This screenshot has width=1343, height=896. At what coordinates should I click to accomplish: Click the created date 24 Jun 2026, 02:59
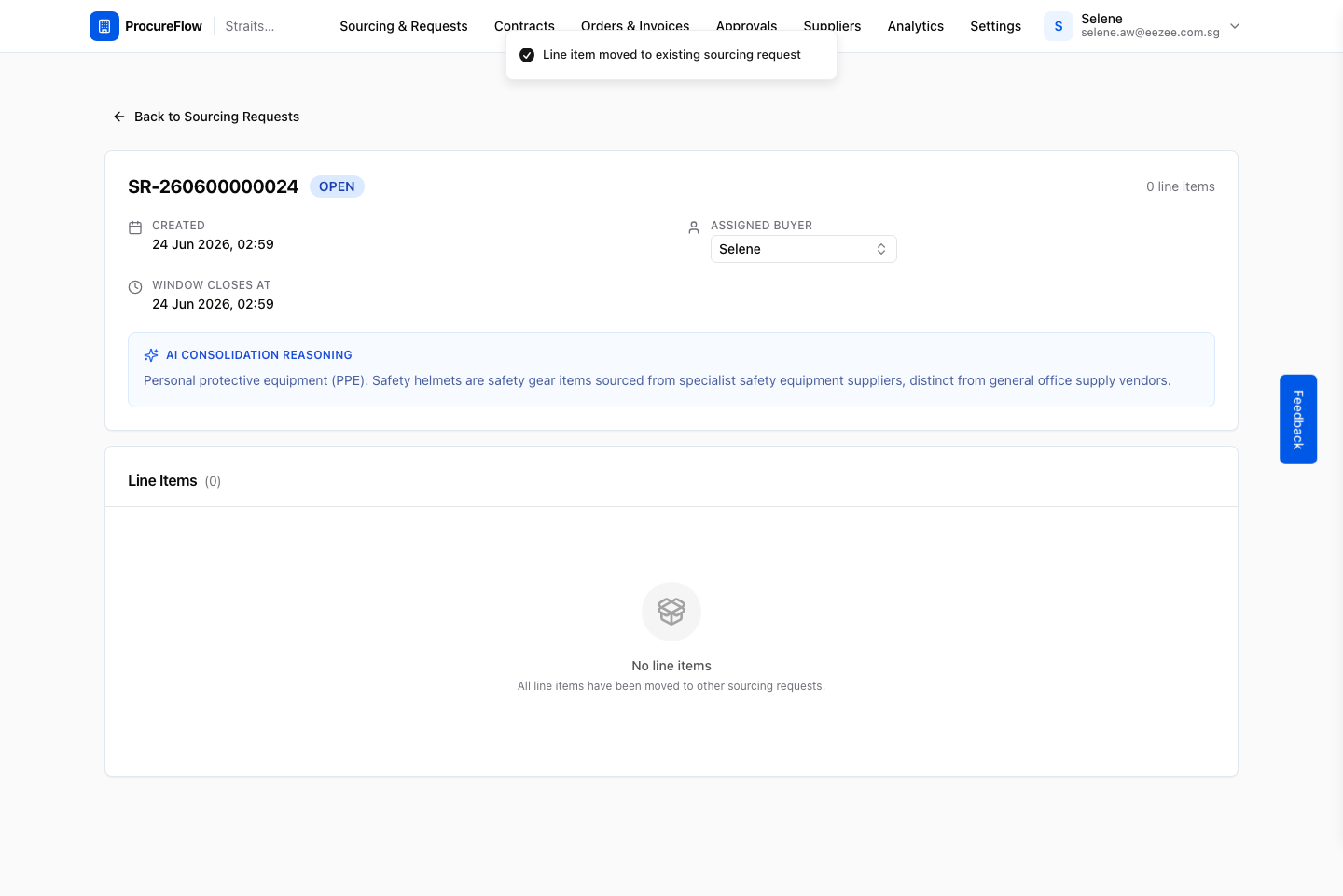[213, 244]
